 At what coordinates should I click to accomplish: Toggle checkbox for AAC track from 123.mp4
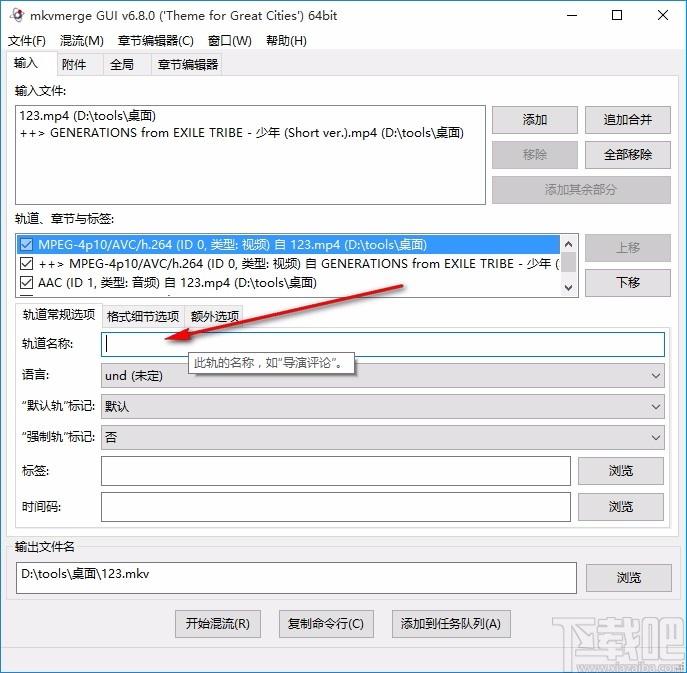(26, 283)
